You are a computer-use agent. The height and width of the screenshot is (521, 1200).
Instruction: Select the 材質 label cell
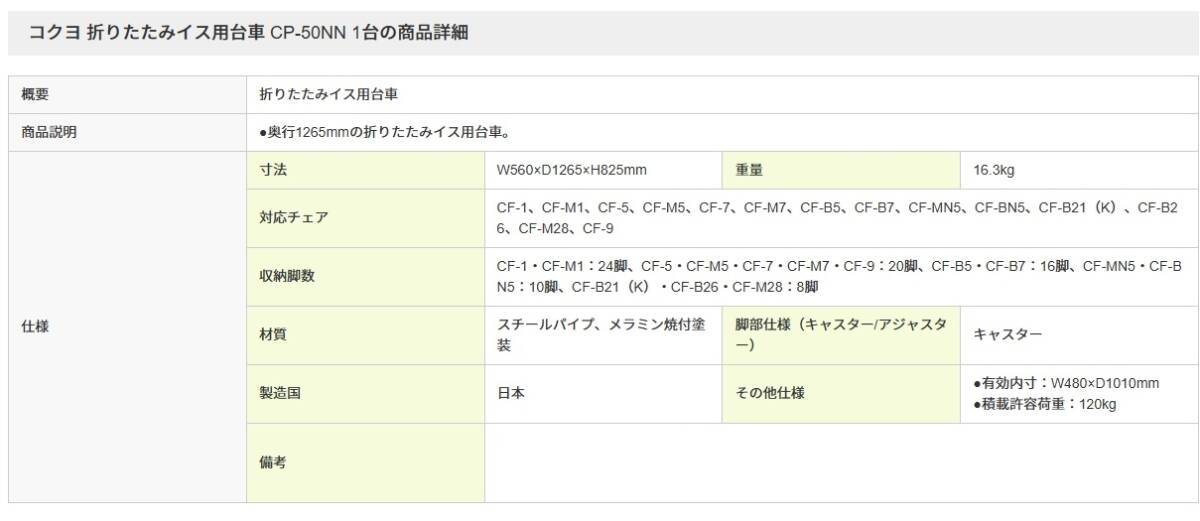(365, 335)
